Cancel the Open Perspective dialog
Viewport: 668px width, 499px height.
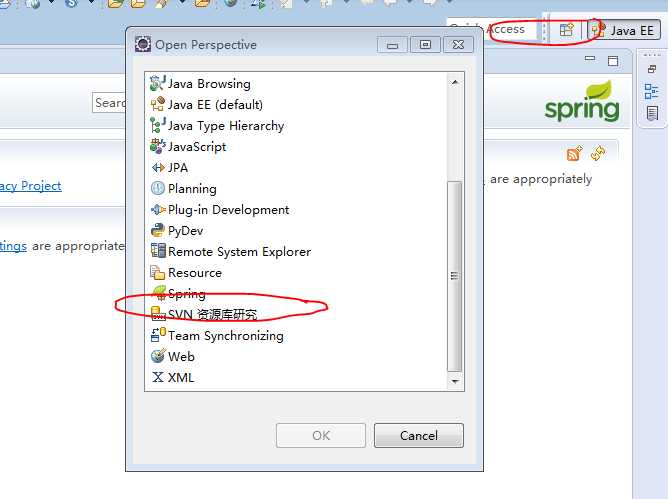(x=419, y=436)
